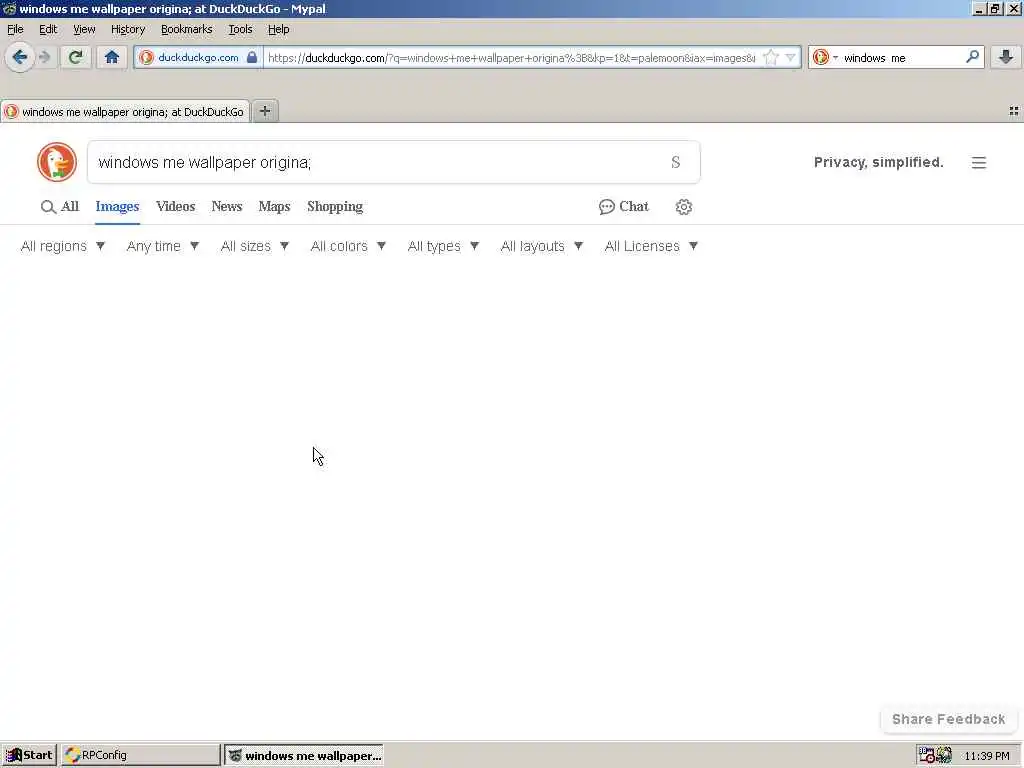Open the Downloads arrow button
The width and height of the screenshot is (1024, 768).
tap(1006, 57)
